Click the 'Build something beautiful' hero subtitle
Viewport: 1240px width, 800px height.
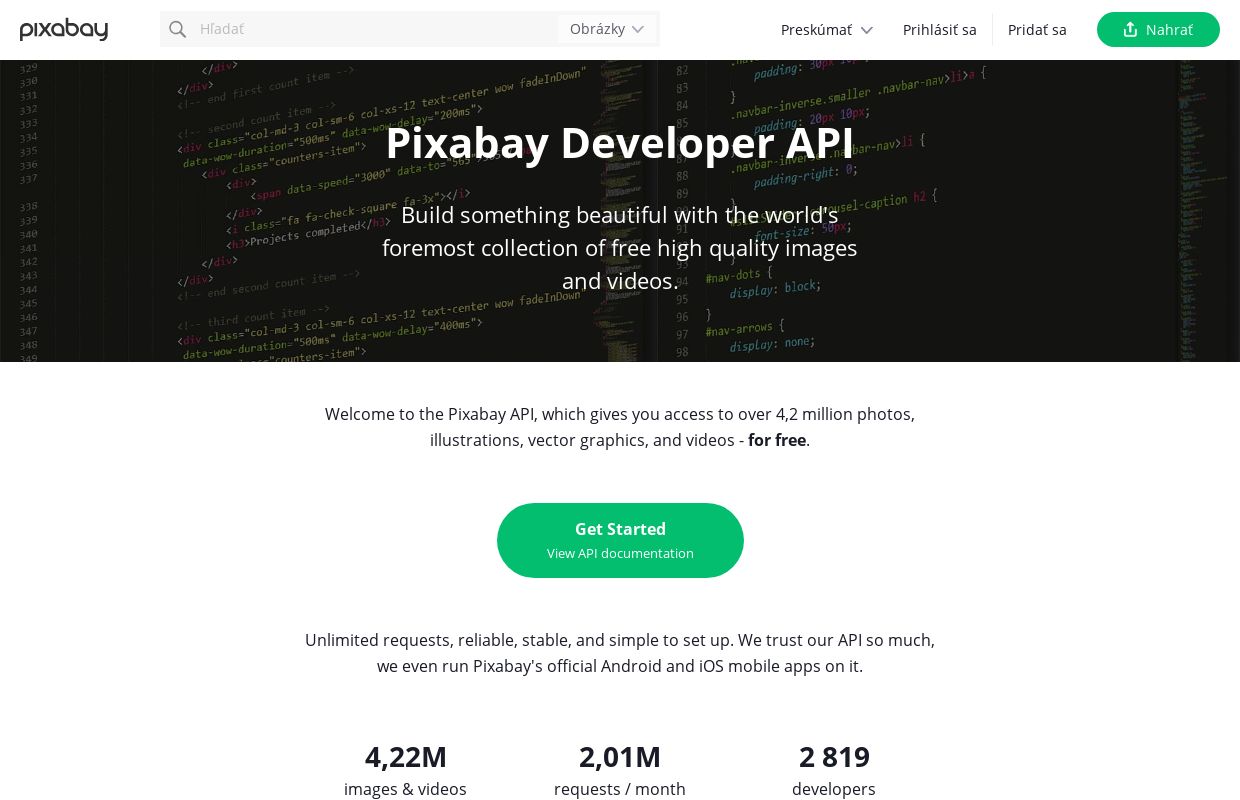620,248
